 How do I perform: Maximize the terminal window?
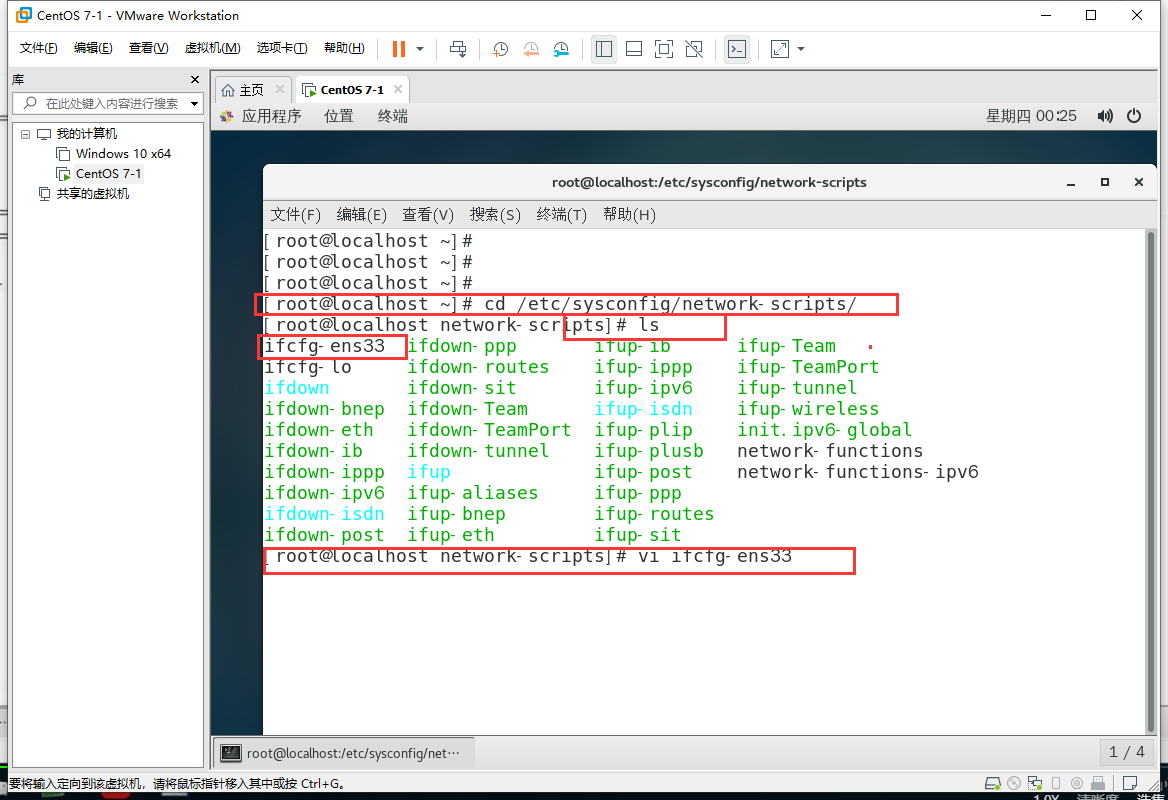click(1105, 182)
